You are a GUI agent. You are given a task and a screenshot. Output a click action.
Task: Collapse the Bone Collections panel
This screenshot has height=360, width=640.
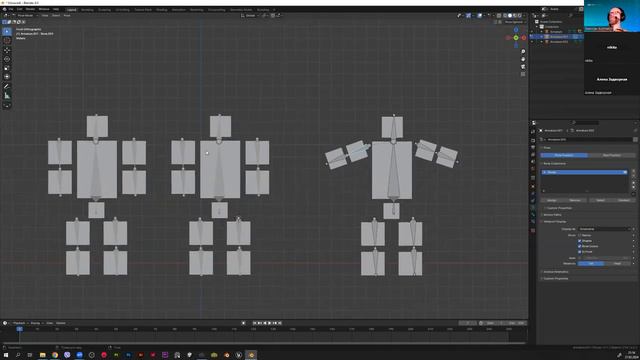(554, 164)
